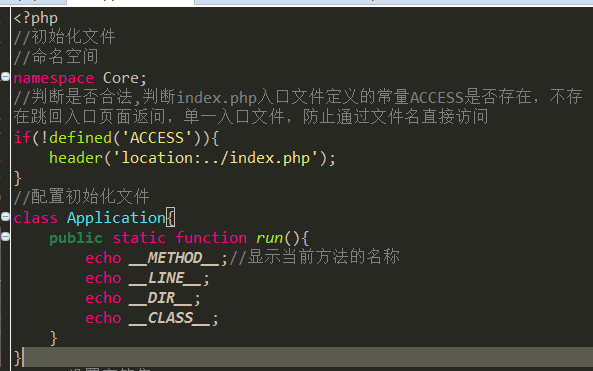Collapse the namespace Core fold marker
The image size is (593, 371).
[x=5, y=77]
